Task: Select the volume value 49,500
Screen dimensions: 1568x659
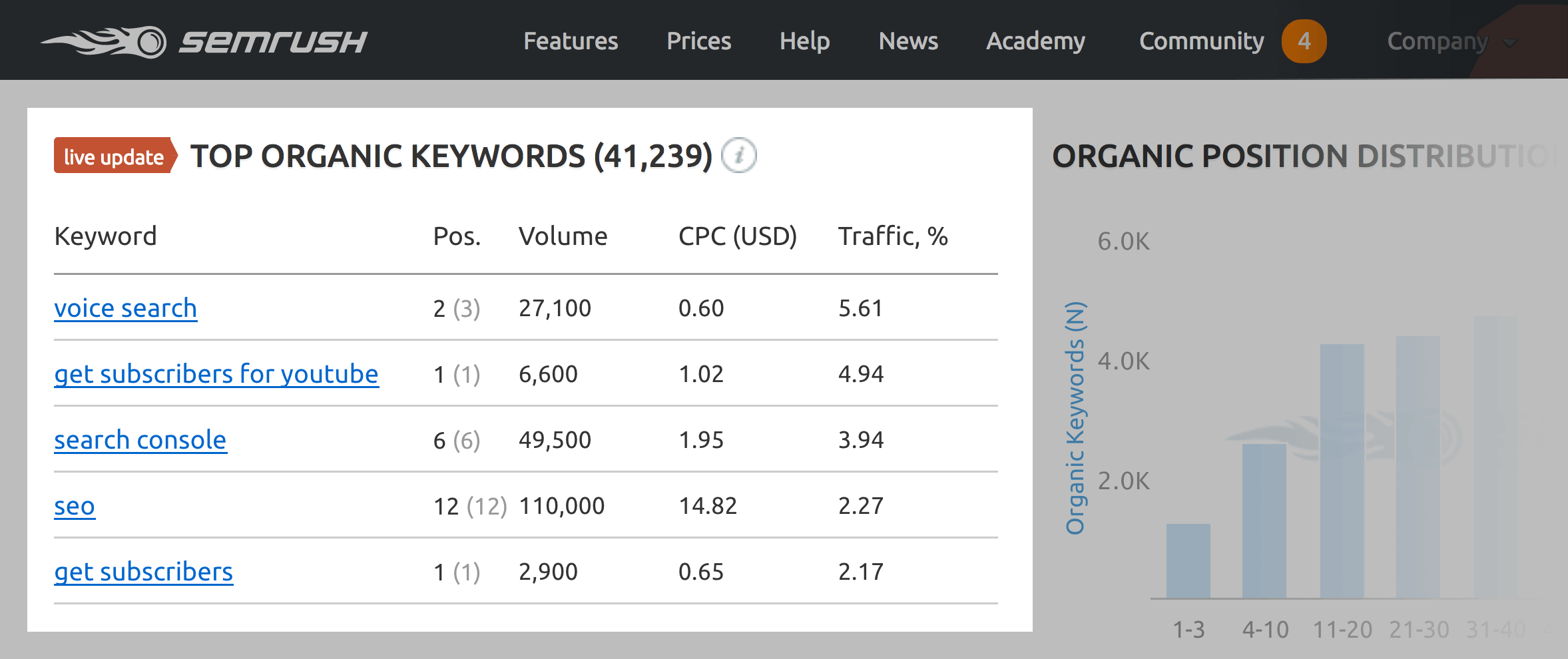Action: click(x=555, y=440)
